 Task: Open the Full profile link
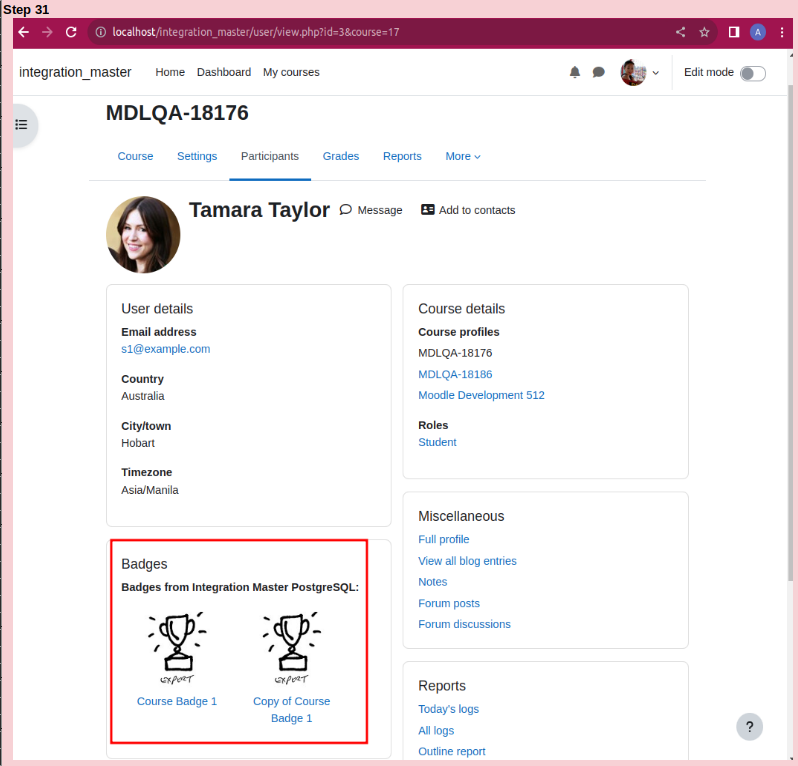444,540
